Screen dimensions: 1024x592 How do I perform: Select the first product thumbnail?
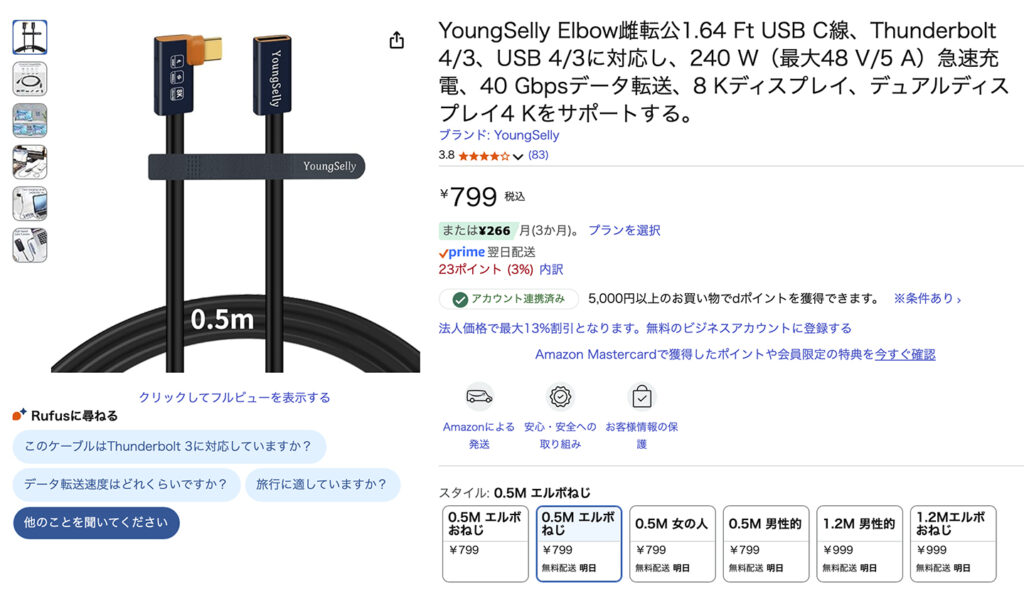(x=30, y=37)
